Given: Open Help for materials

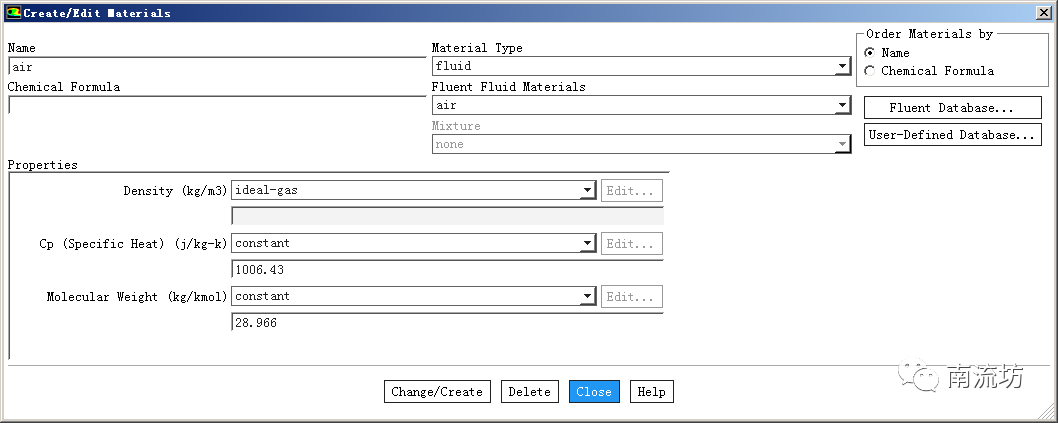Looking at the screenshot, I should pos(651,392).
